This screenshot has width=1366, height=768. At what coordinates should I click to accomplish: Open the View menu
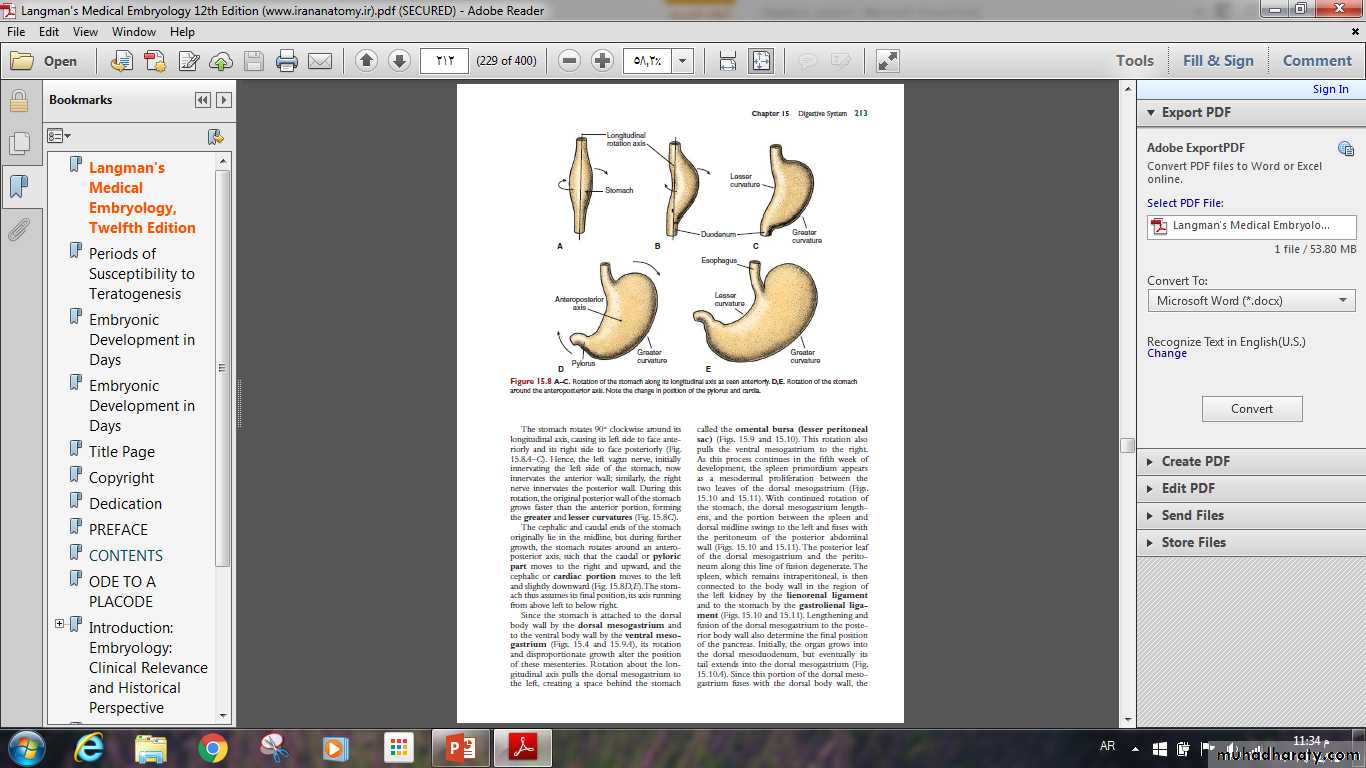click(x=85, y=32)
